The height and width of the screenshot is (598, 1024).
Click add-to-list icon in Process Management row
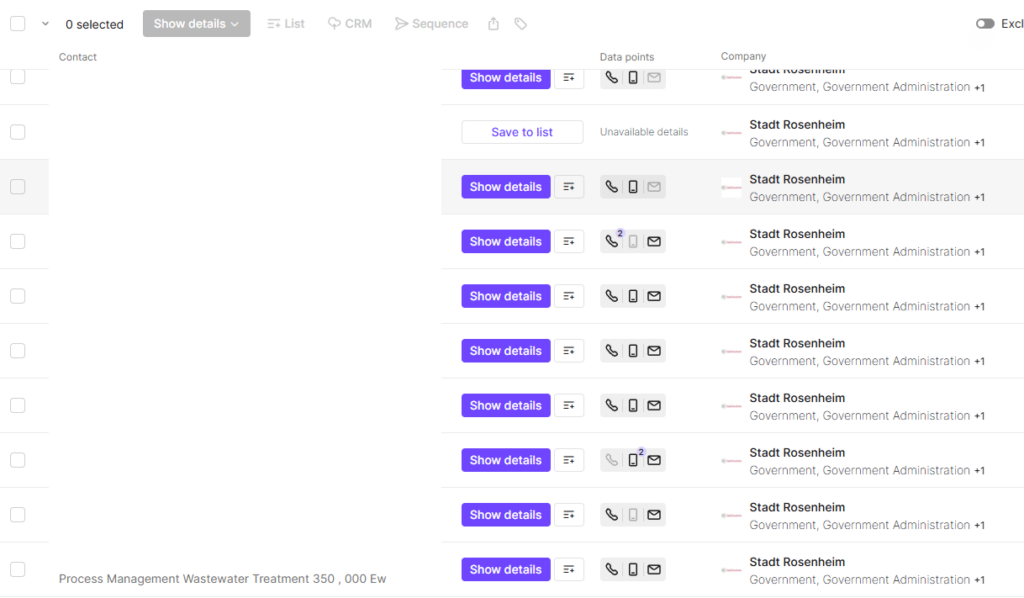coord(569,569)
